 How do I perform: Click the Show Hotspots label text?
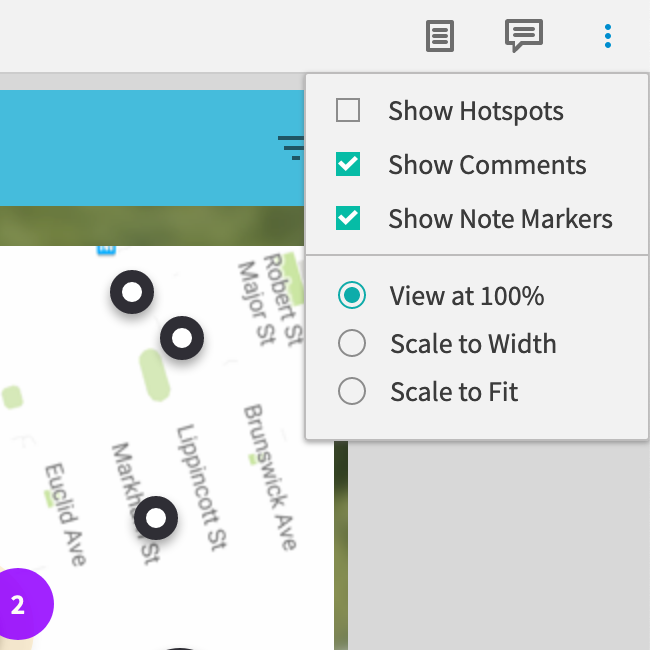pos(476,110)
